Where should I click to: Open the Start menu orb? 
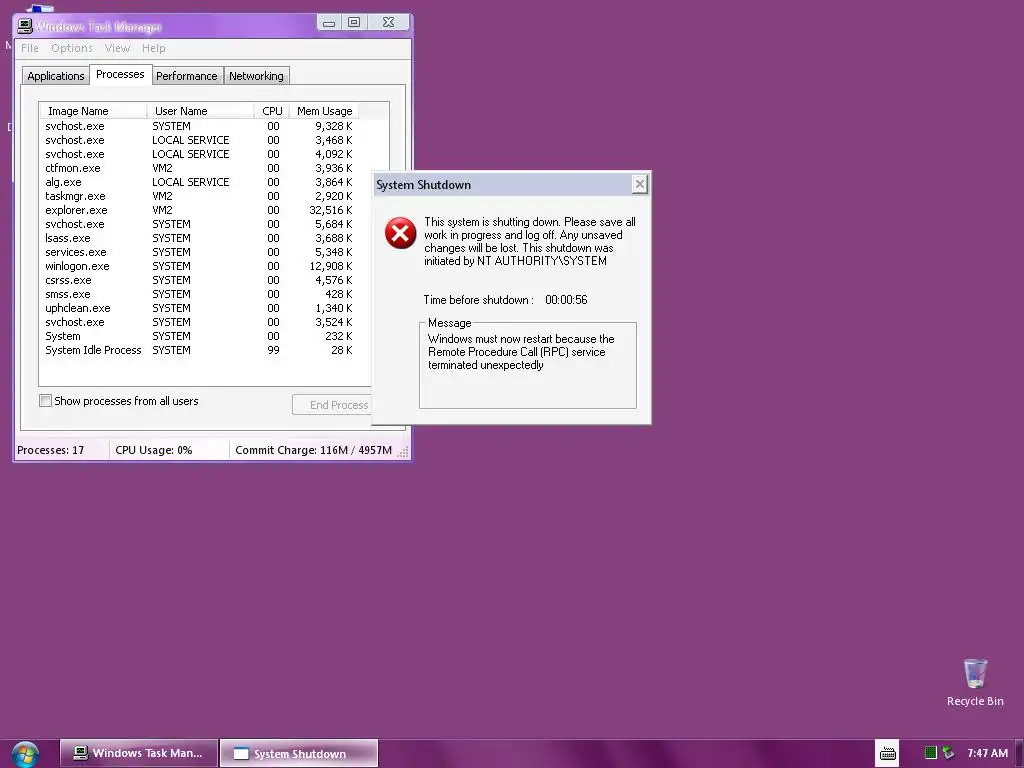[x=25, y=754]
